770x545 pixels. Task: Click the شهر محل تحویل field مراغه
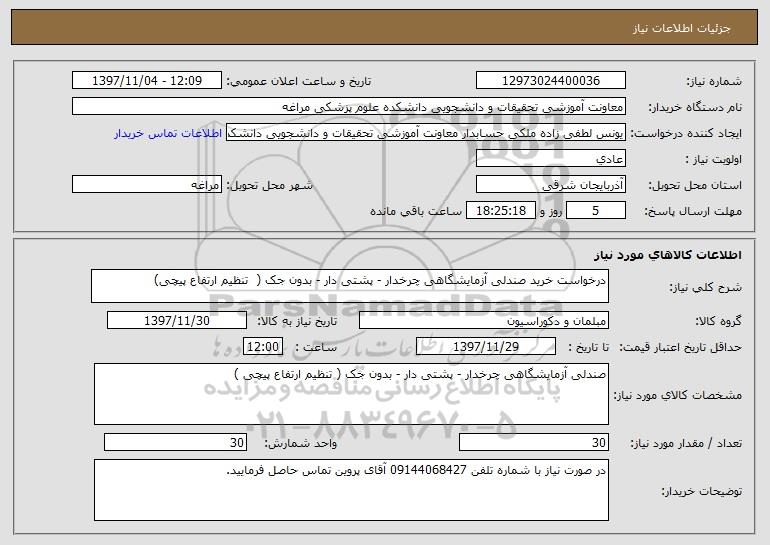tap(147, 185)
